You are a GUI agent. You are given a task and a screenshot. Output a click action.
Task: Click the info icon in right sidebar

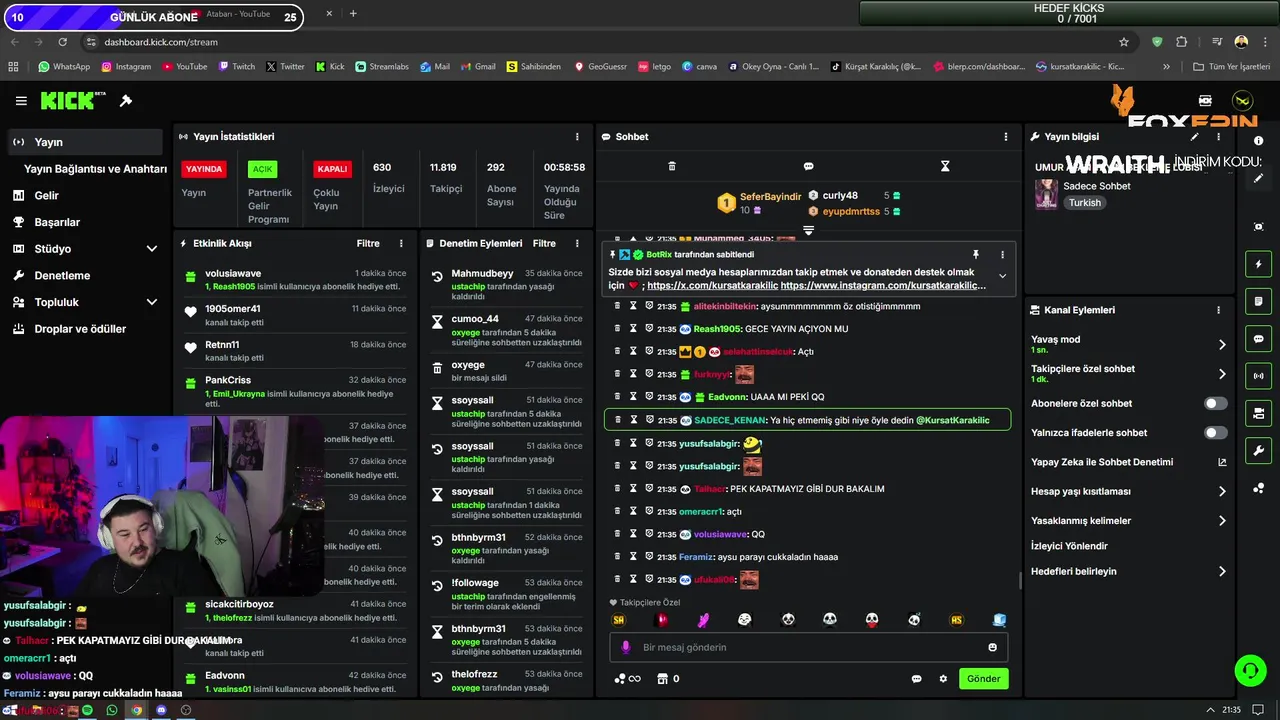(x=1259, y=141)
